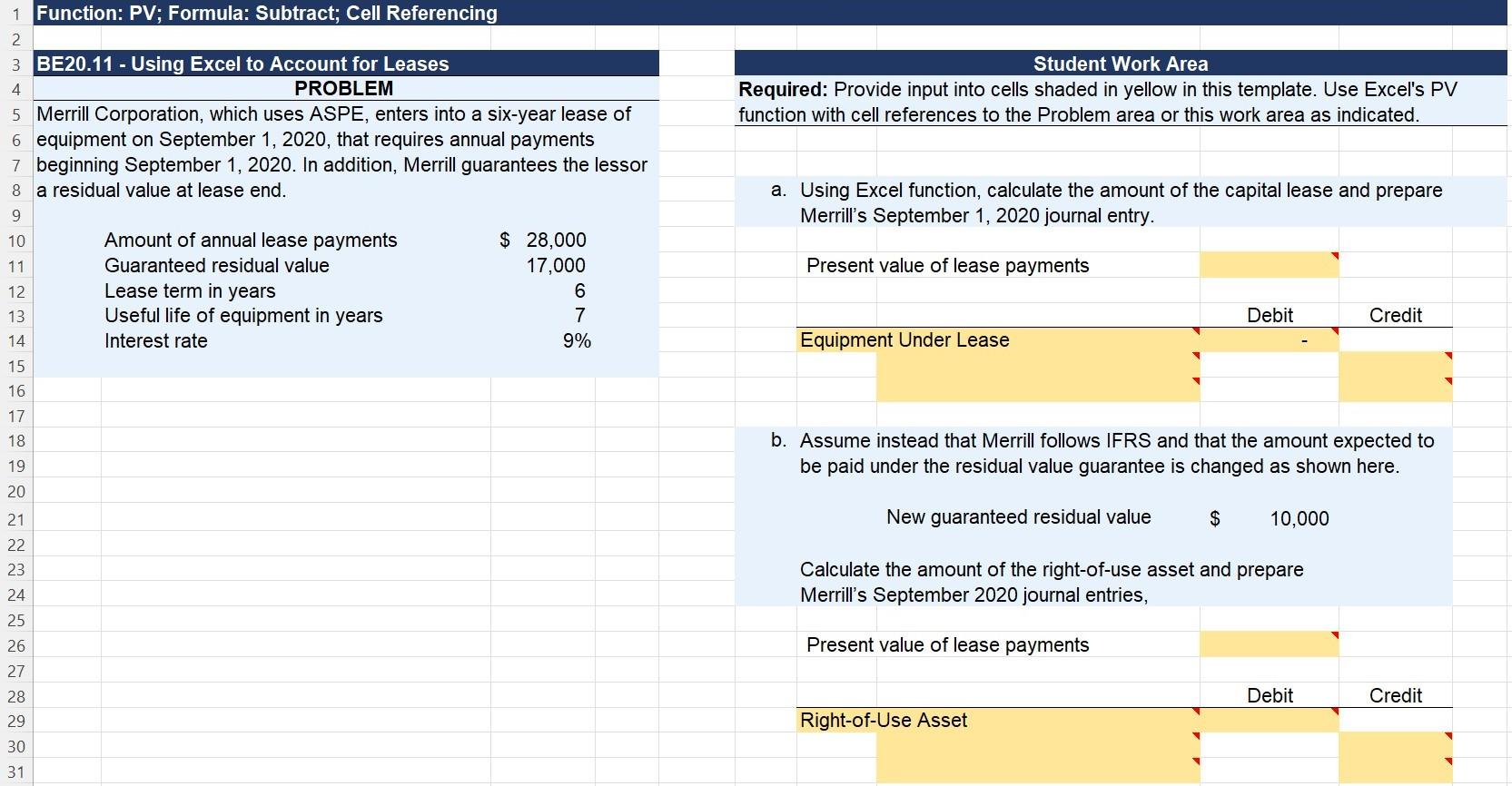Image resolution: width=1512 pixels, height=786 pixels.
Task: Select the debit cell beside Equipment Under Lease
Action: [1269, 339]
